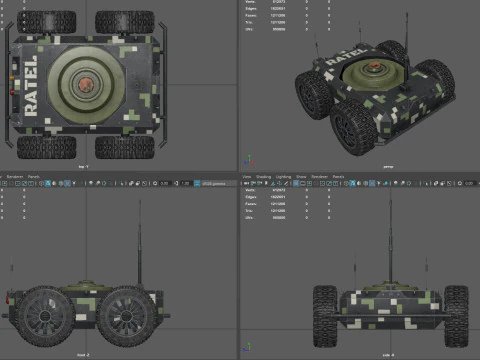Click X-Ray Joints icon in front view toolbar
The image size is (480, 360).
(144, 183)
